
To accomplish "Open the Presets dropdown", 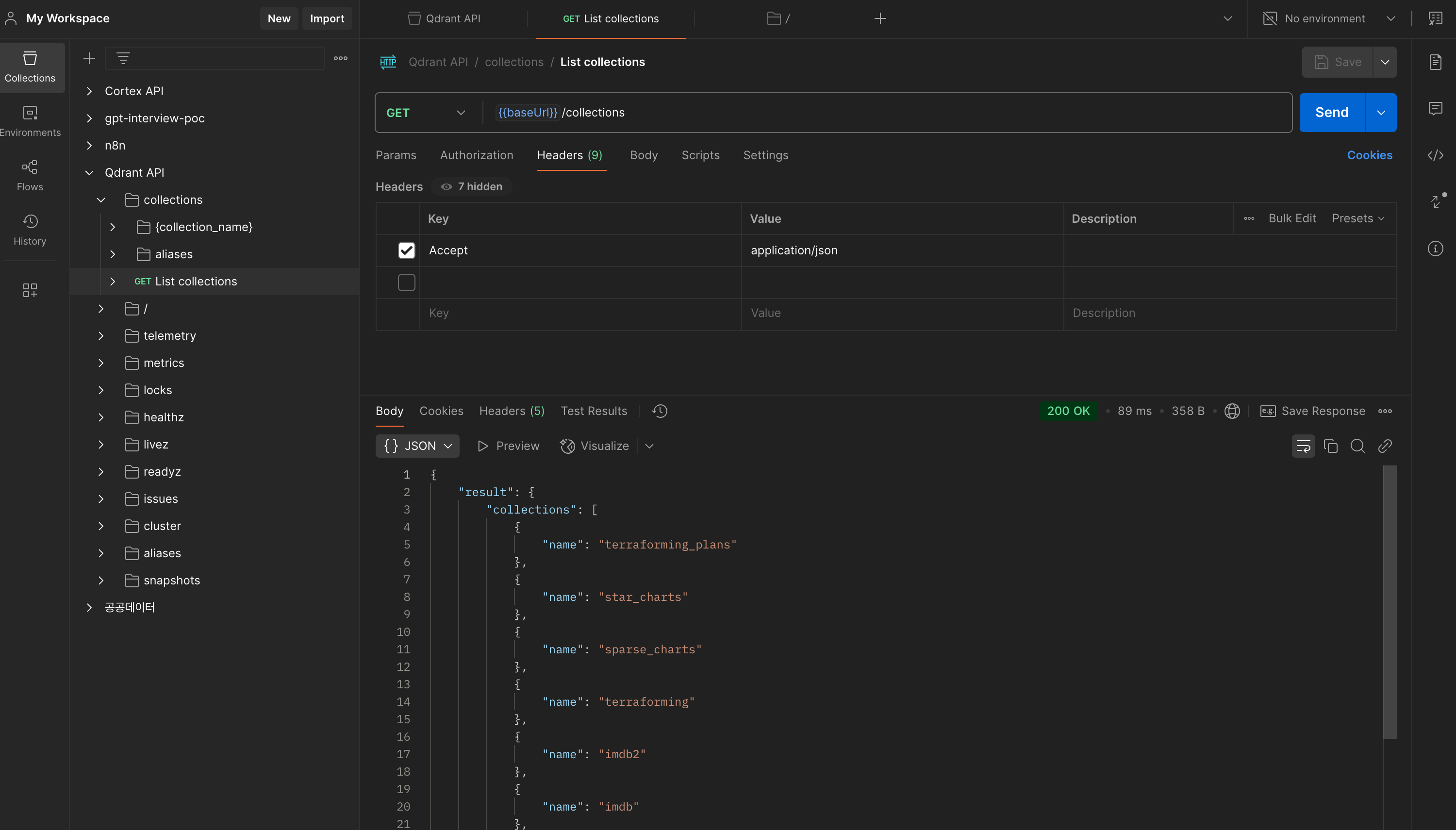I will tap(1358, 219).
